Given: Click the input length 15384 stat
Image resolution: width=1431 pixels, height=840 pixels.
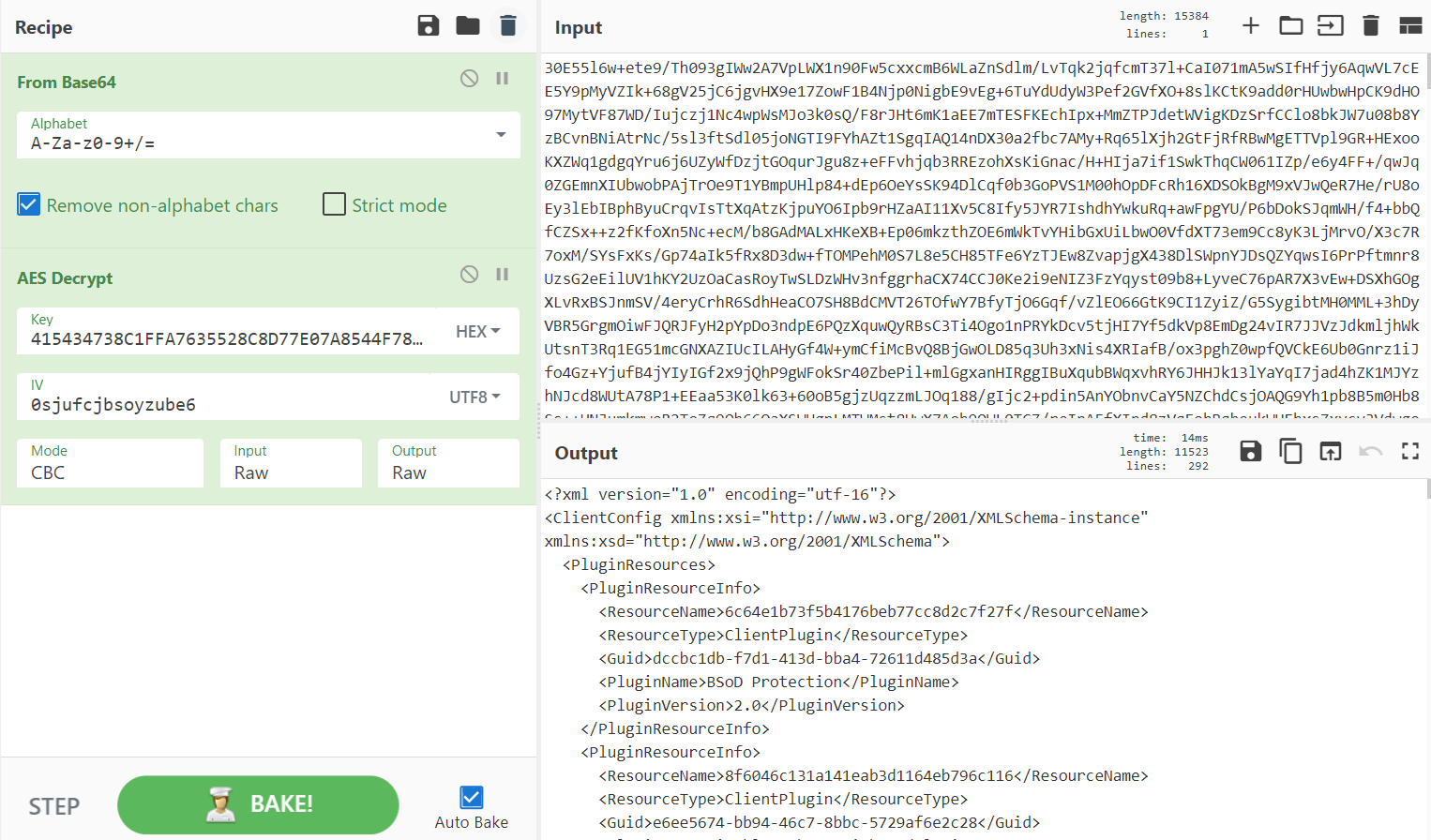Looking at the screenshot, I should tap(1164, 16).
